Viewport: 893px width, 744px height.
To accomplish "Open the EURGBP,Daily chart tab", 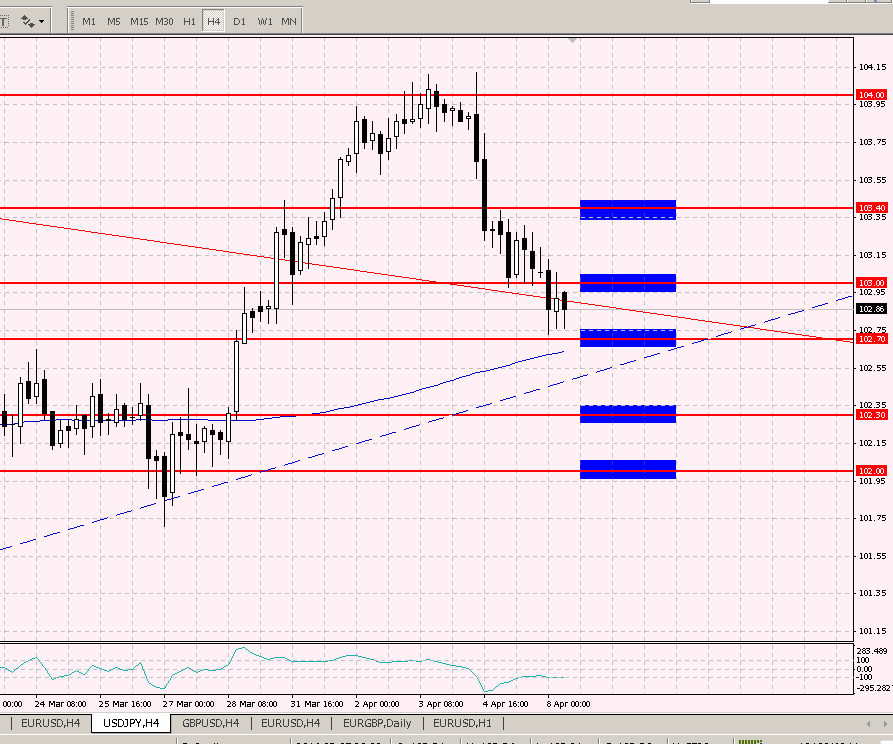I will click(377, 723).
